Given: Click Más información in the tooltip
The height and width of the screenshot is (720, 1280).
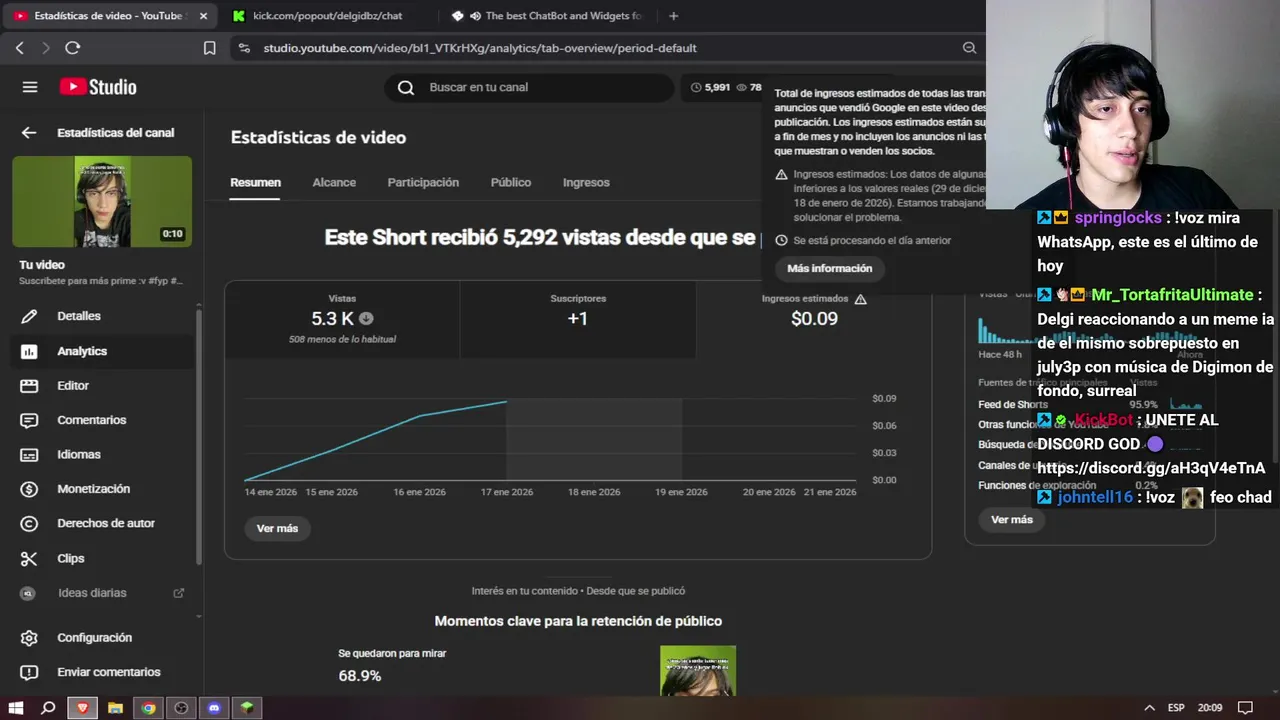Looking at the screenshot, I should click(x=829, y=268).
